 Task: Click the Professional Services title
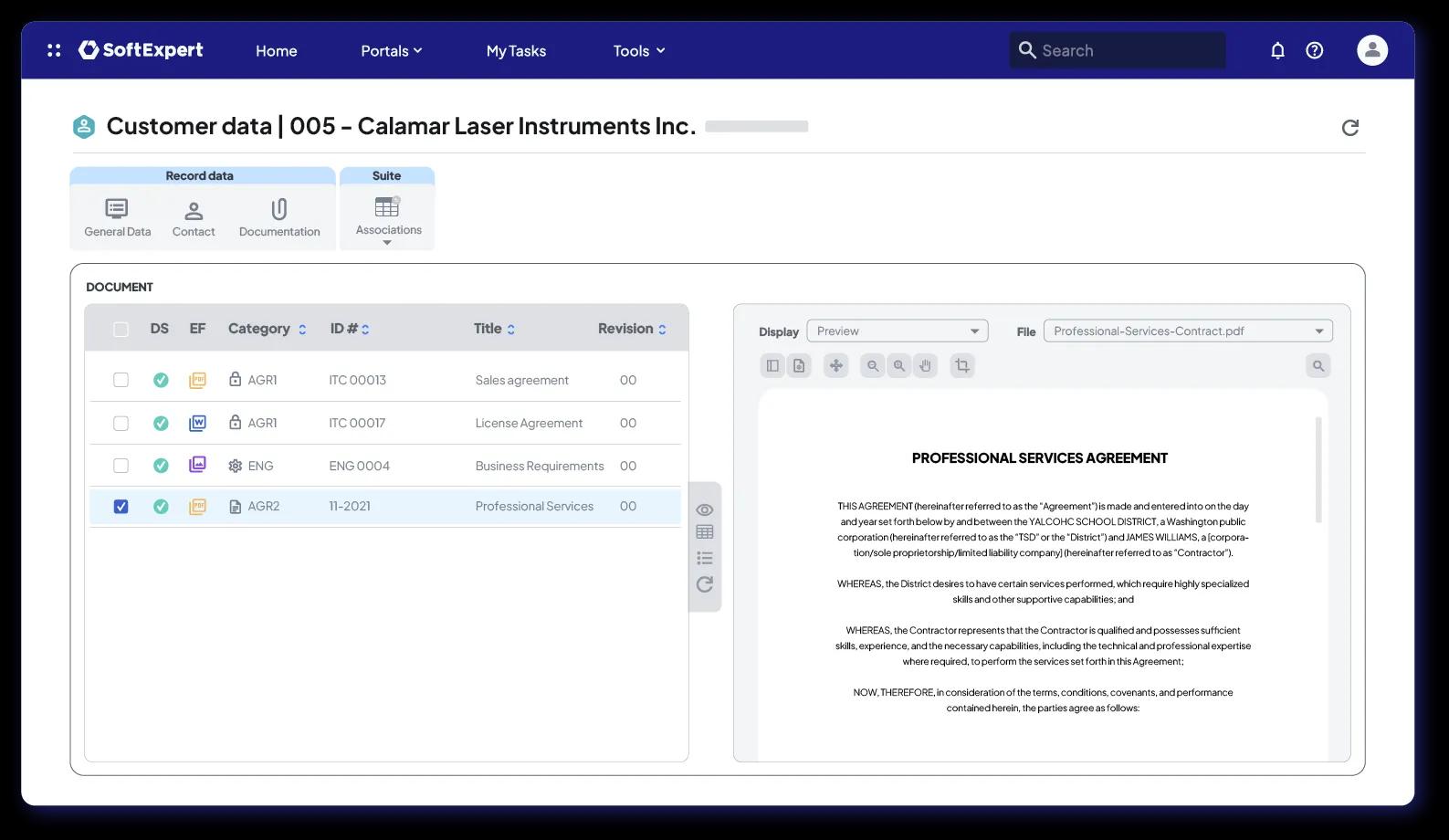534,506
